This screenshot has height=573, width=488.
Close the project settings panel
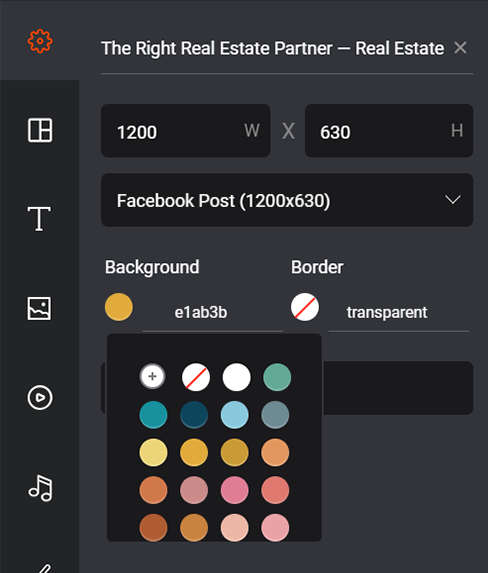(x=460, y=48)
